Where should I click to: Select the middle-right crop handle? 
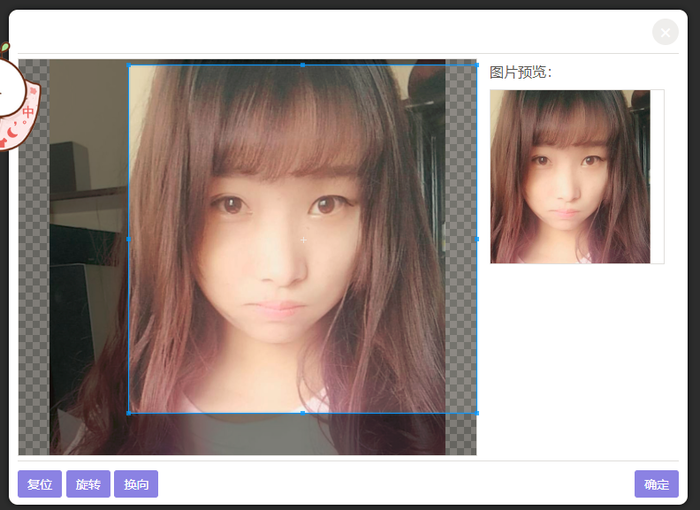click(x=477, y=239)
